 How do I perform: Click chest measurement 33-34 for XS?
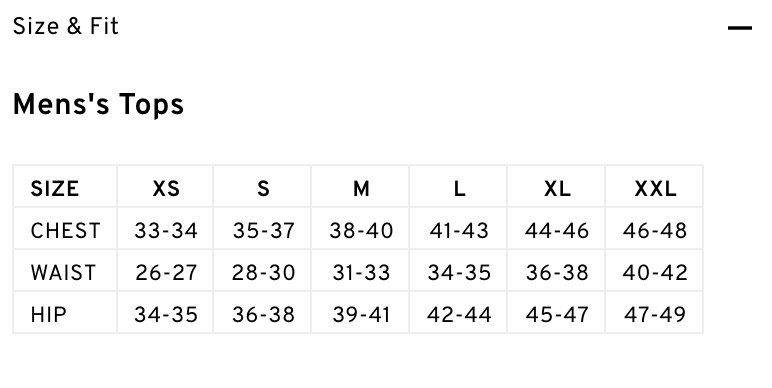pyautogui.click(x=166, y=231)
